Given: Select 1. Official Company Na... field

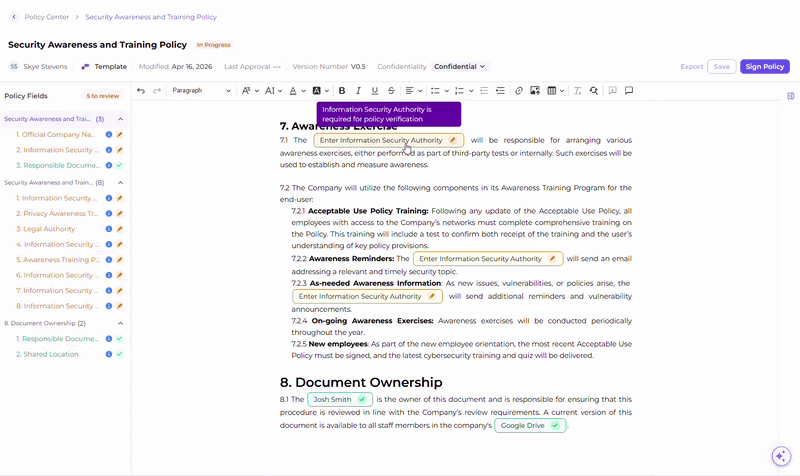Looking at the screenshot, I should [56, 135].
